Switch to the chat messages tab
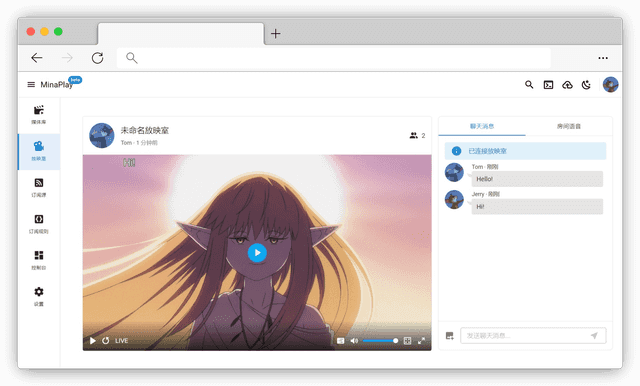The image size is (640, 386). click(x=482, y=126)
